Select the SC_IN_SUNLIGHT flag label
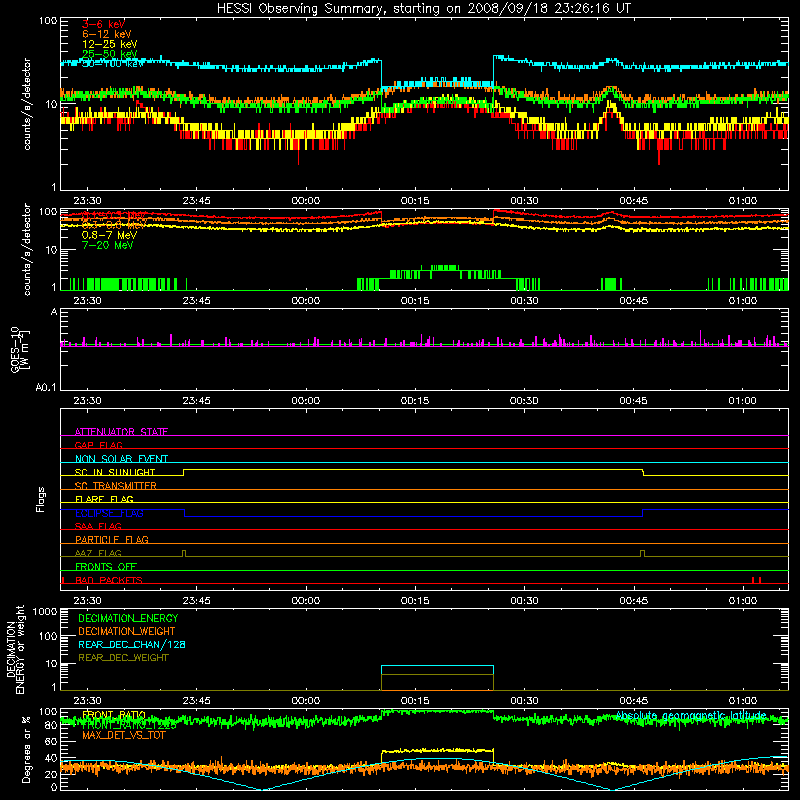Viewport: 800px width, 800px height. click(x=115, y=472)
